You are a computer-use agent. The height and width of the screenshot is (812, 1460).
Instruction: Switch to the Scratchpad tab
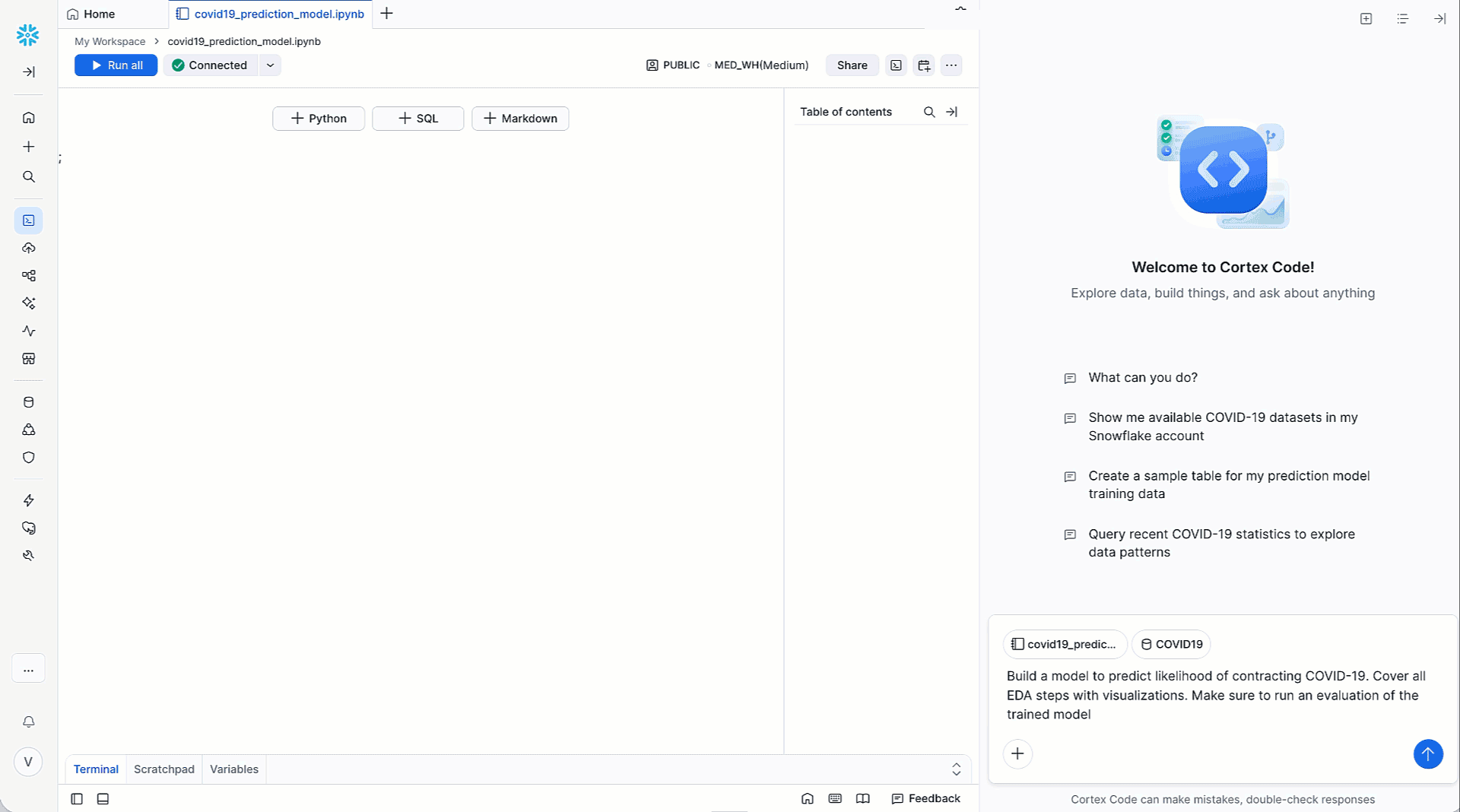pos(163,769)
